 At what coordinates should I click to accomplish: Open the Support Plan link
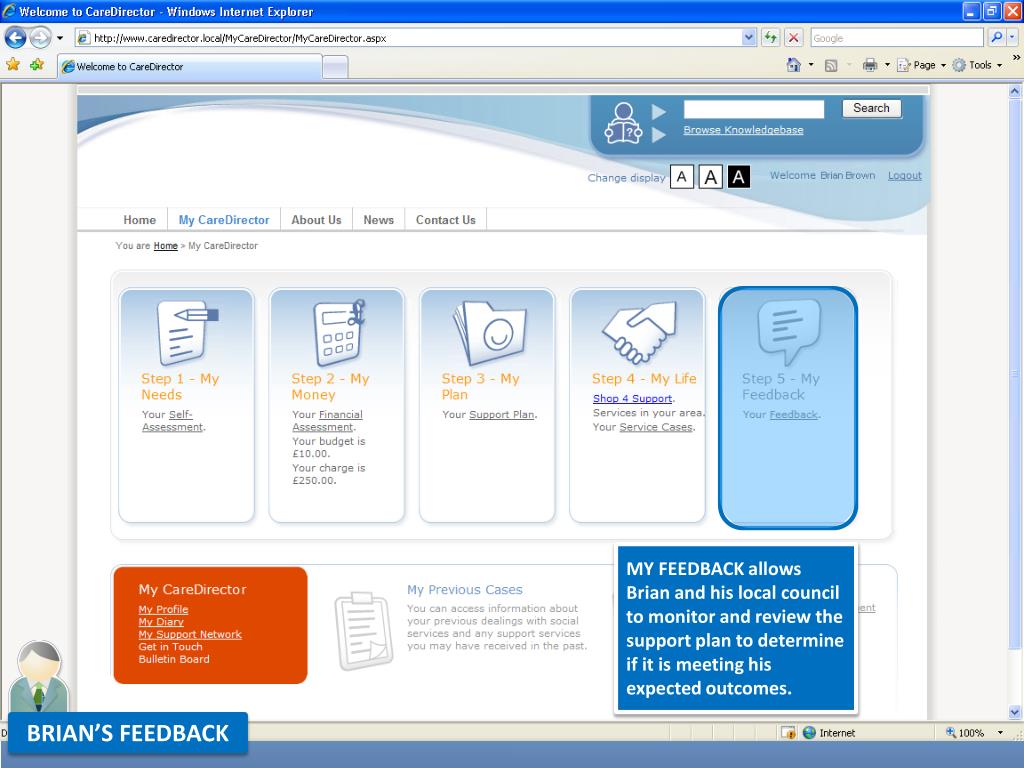click(x=502, y=415)
